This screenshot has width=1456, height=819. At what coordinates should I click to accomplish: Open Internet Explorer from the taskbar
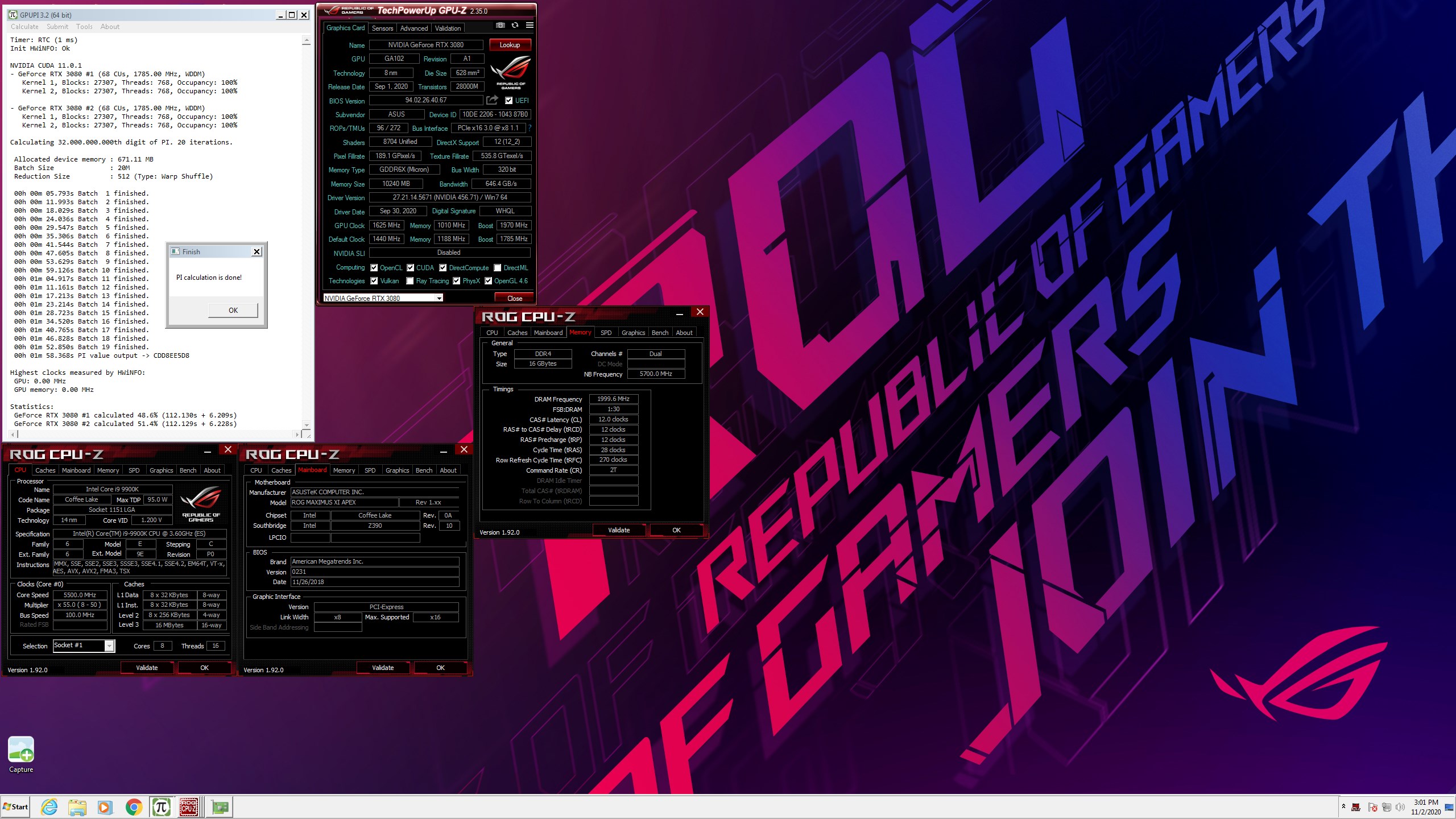click(x=49, y=806)
